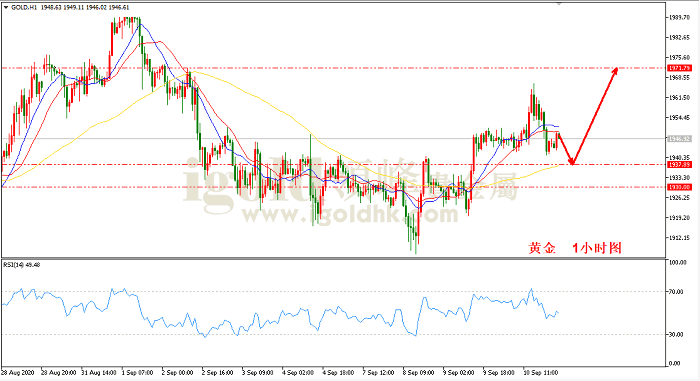Click the 31 Aug 14:00 time label
Image resolution: width=700 pixels, height=381 pixels.
pos(99,373)
